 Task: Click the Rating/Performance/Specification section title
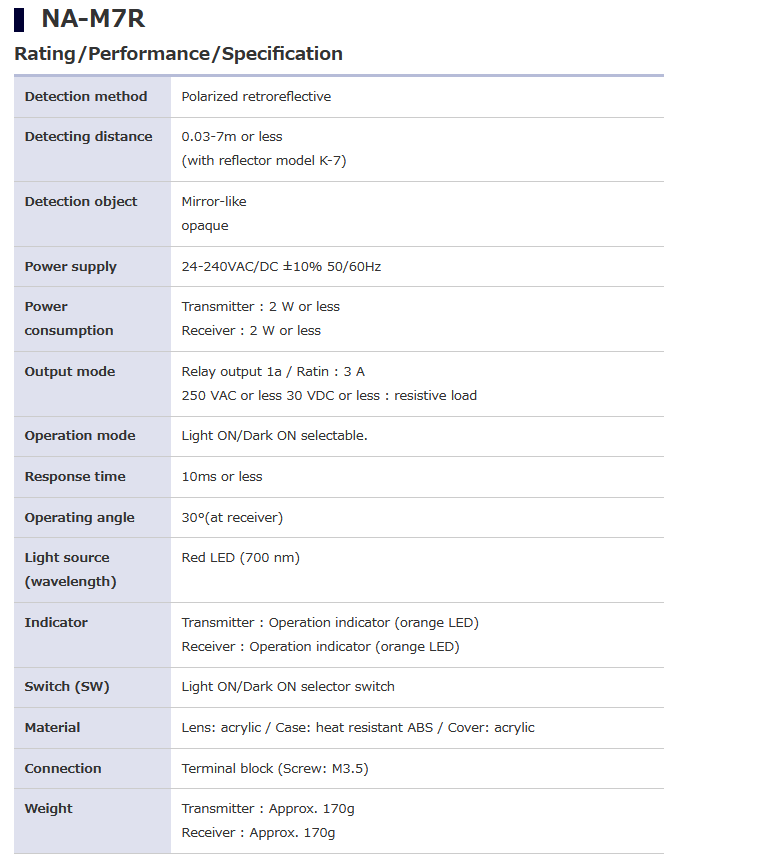click(x=178, y=54)
